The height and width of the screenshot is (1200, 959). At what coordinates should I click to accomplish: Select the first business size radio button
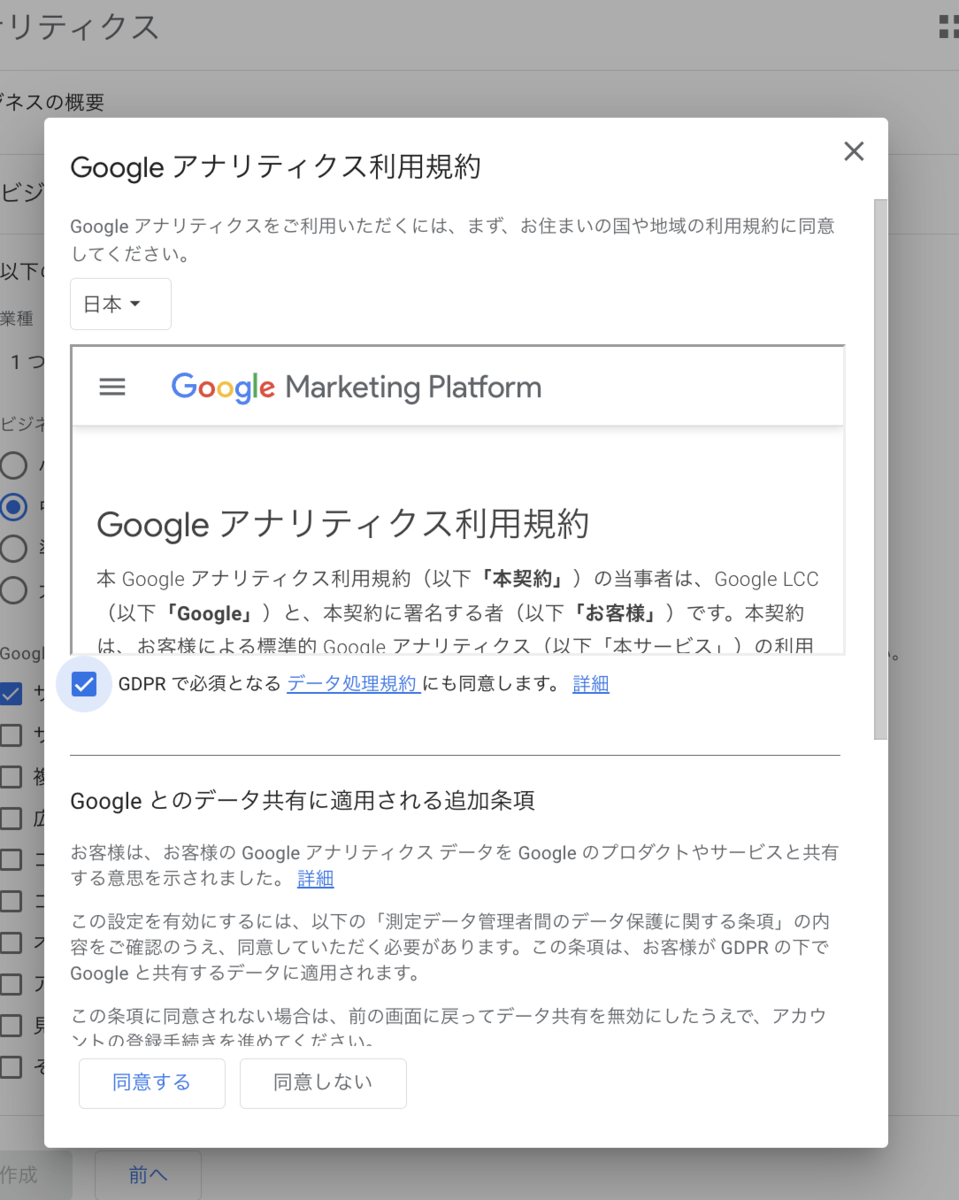[x=13, y=465]
